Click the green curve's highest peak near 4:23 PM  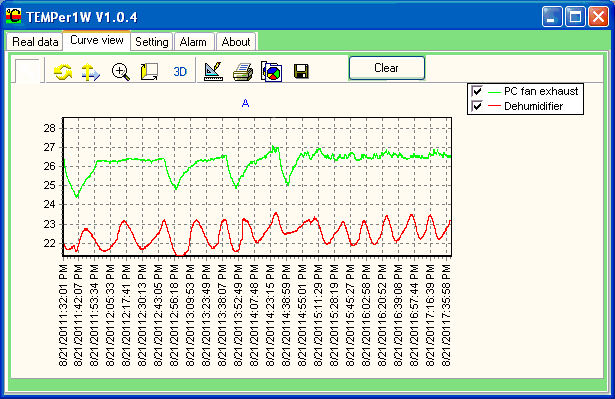(x=273, y=147)
